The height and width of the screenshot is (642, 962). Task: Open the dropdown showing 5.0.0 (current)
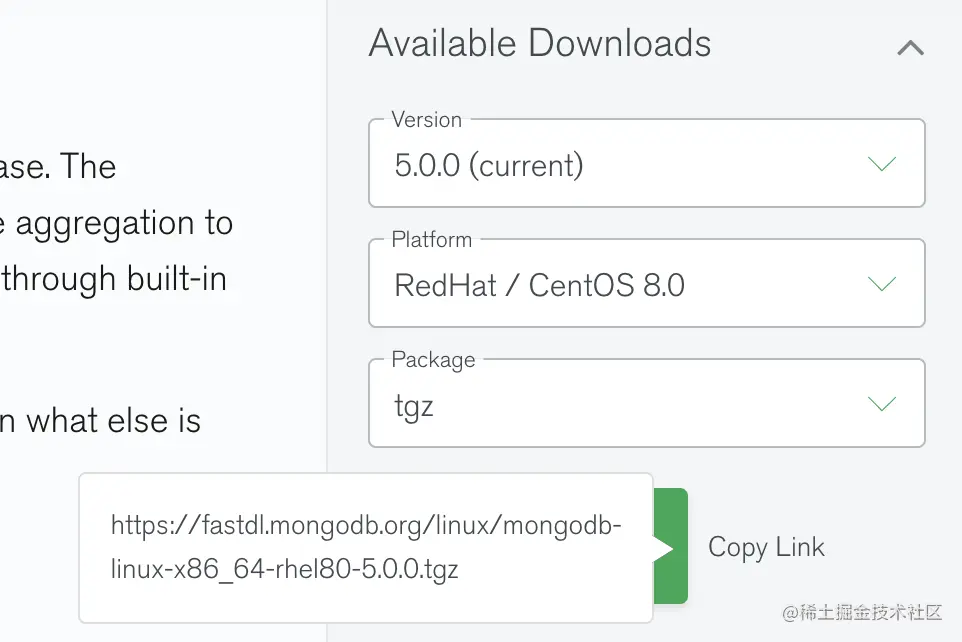[x=647, y=163]
